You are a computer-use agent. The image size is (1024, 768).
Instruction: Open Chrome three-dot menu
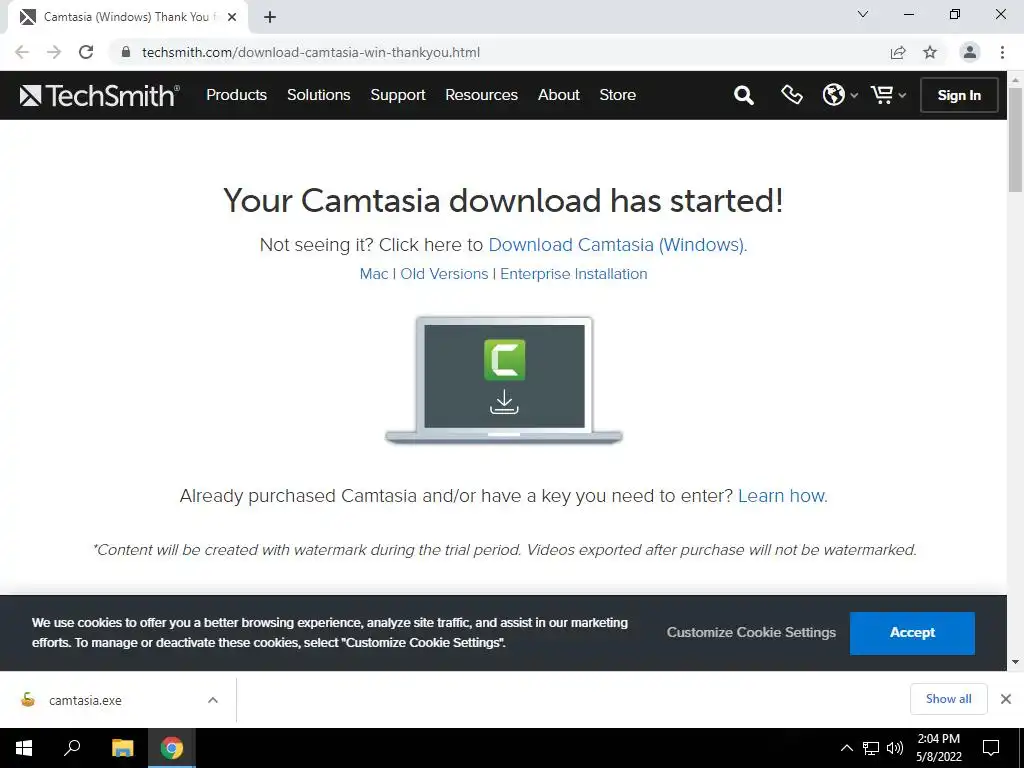click(x=1002, y=52)
